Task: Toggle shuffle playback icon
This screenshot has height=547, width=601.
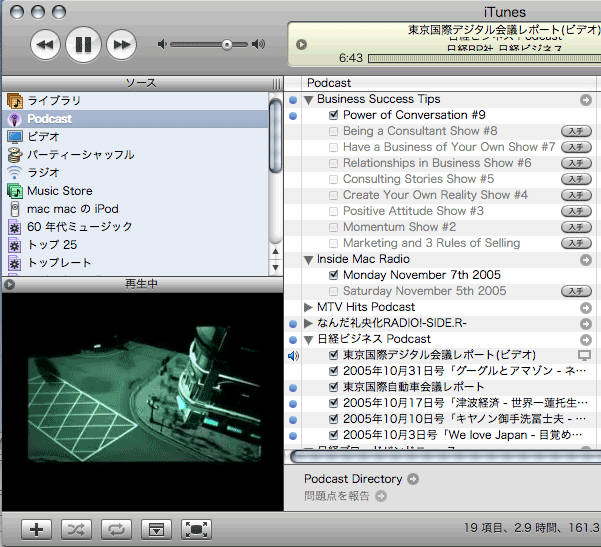Action: (x=76, y=528)
